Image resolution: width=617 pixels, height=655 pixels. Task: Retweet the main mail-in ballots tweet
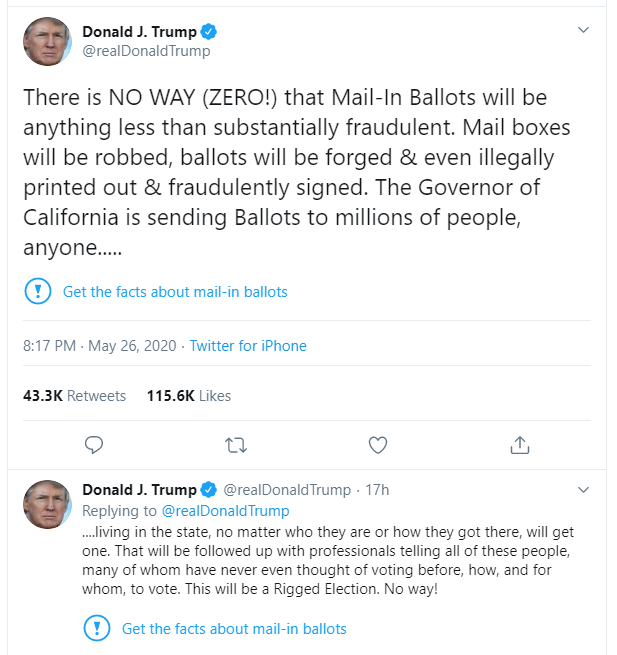click(x=235, y=443)
